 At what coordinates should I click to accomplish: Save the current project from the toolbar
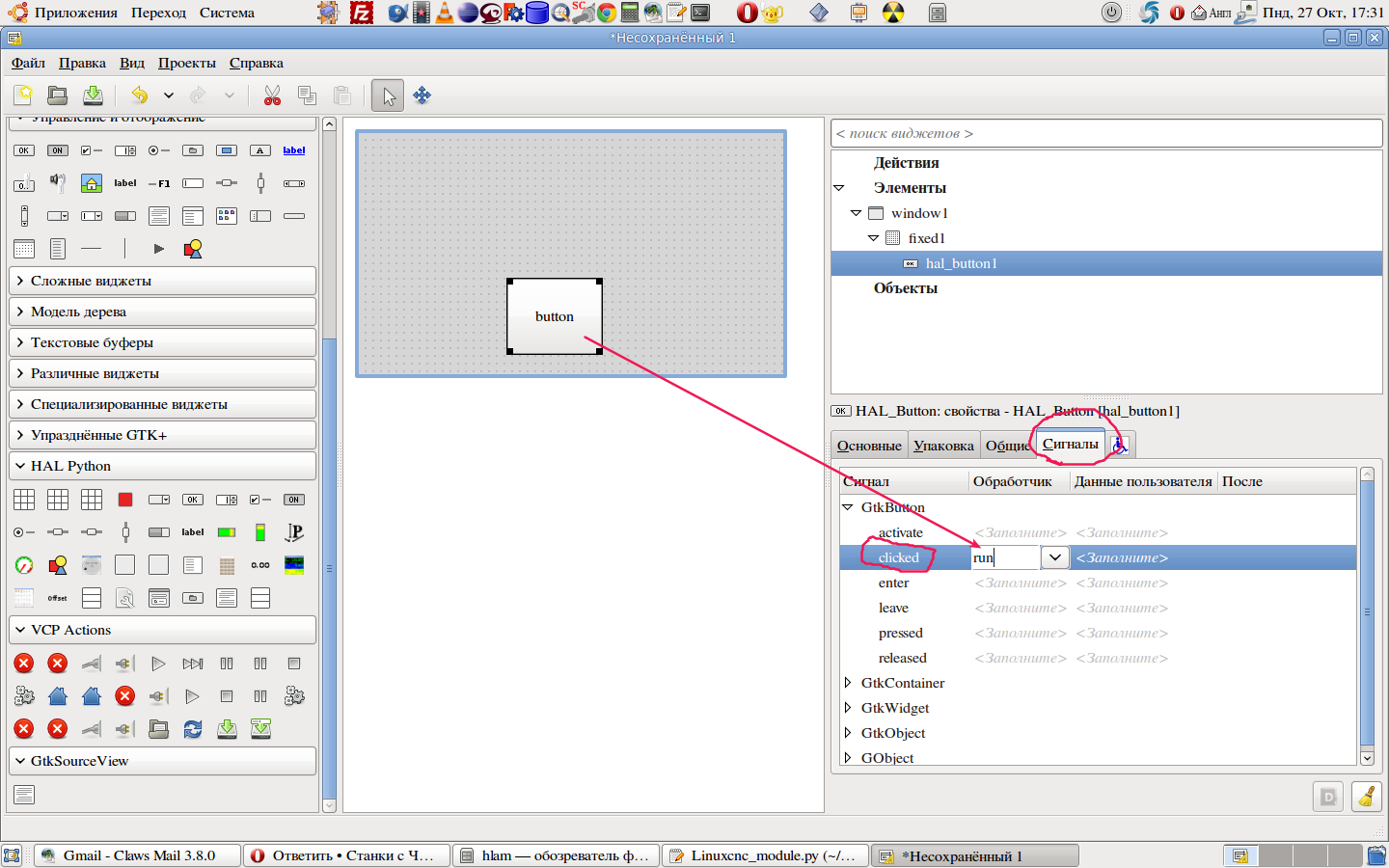coord(93,95)
